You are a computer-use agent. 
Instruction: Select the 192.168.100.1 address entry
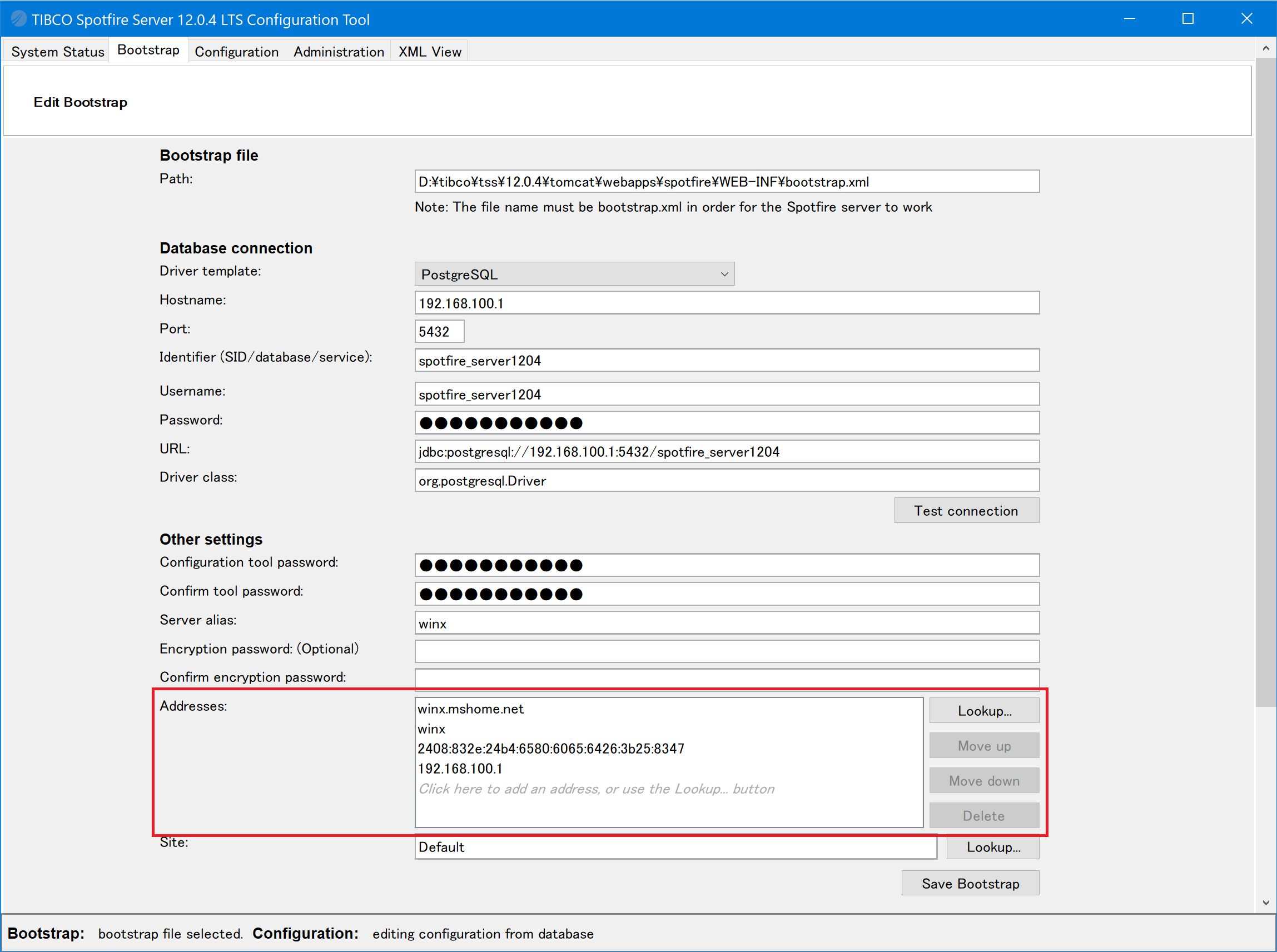coord(669,769)
